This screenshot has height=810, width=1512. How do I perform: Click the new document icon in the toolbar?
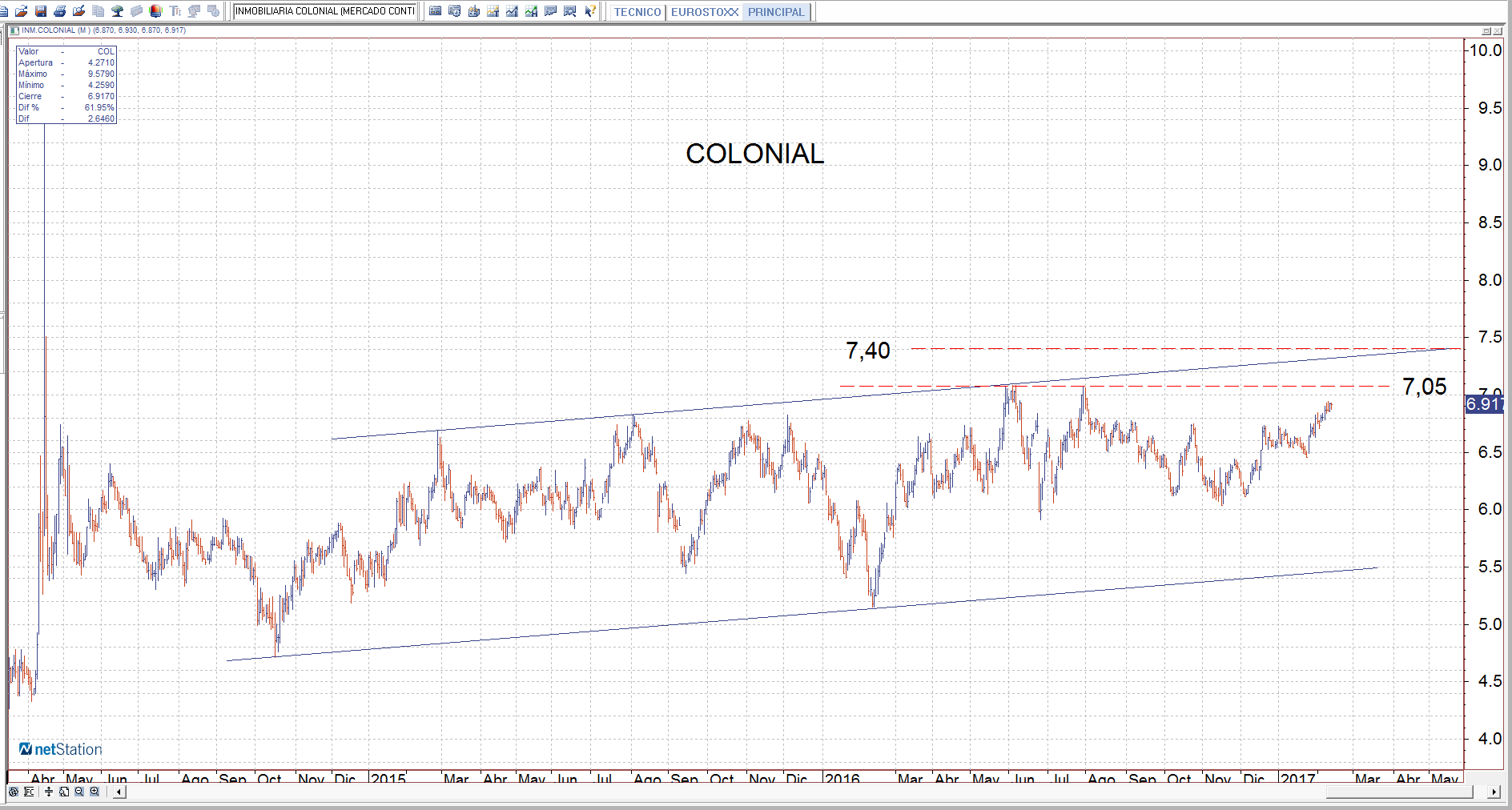point(4,11)
